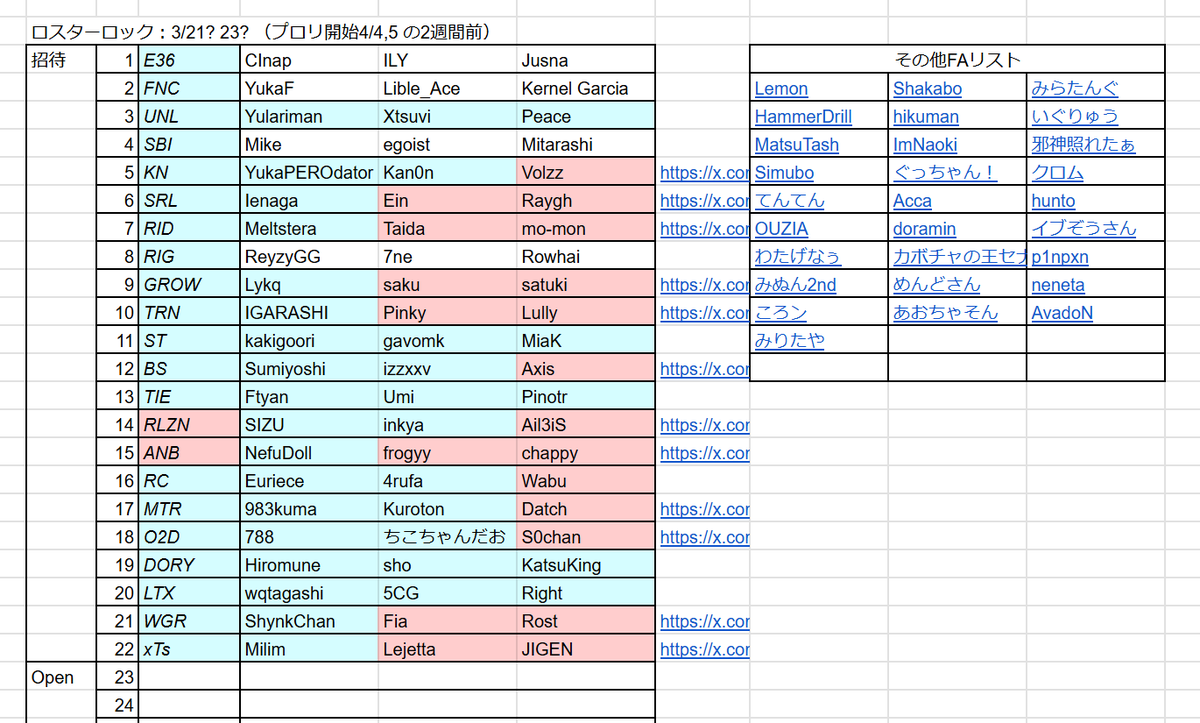Select the cell containing Sumiyoshi

pos(309,368)
